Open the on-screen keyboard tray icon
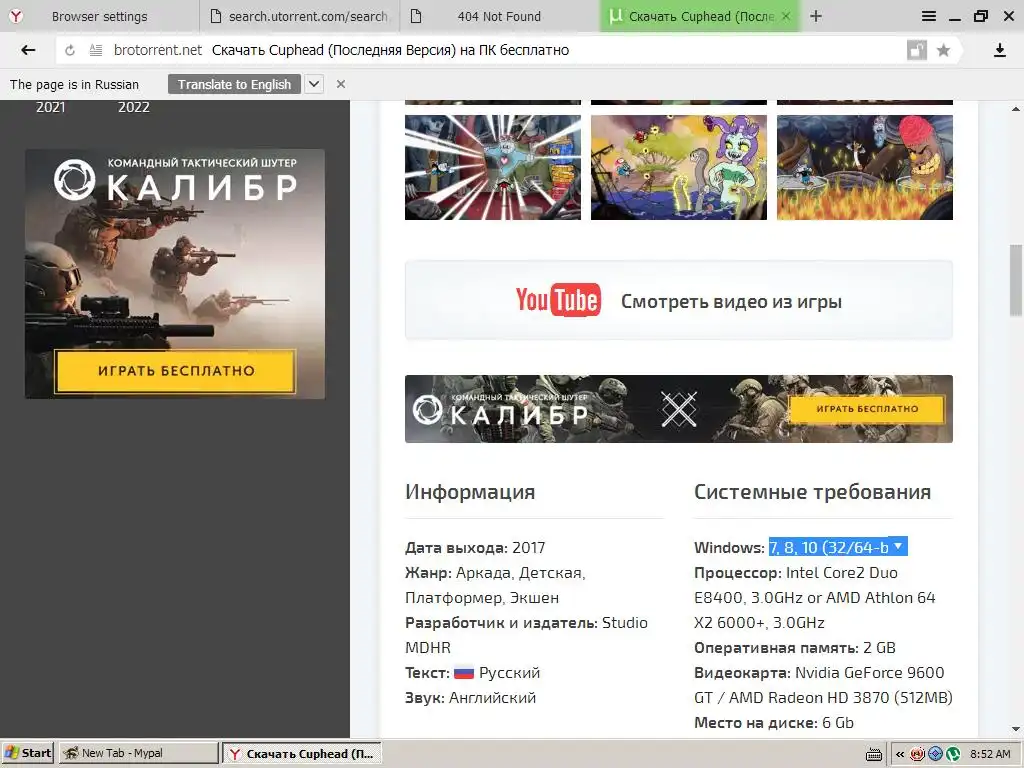Image resolution: width=1024 pixels, height=768 pixels. coord(874,754)
